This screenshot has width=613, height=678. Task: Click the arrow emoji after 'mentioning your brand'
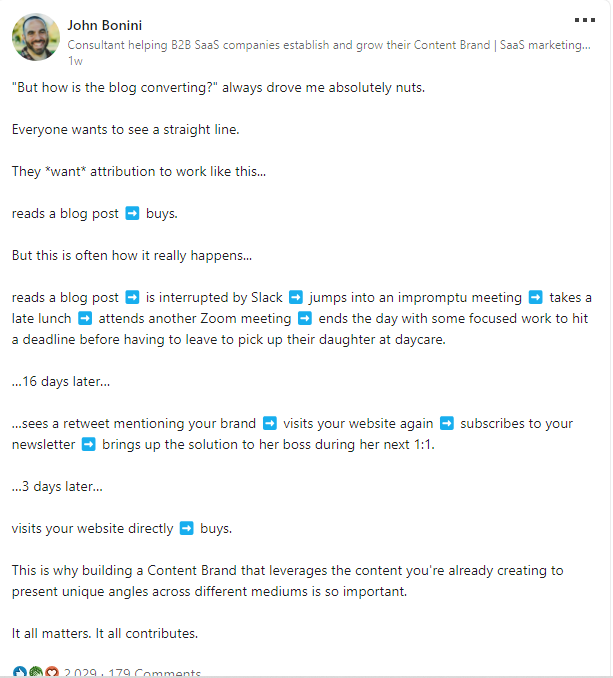point(270,423)
